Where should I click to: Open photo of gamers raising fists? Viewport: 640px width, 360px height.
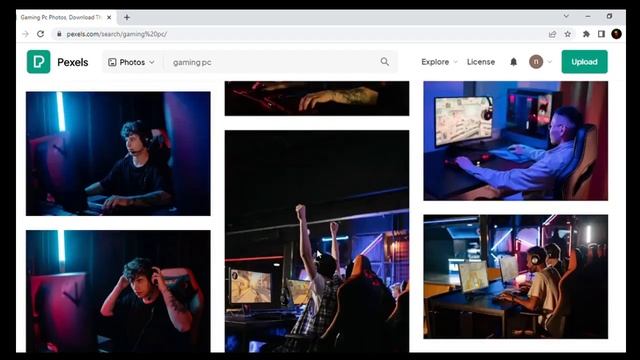pos(317,241)
